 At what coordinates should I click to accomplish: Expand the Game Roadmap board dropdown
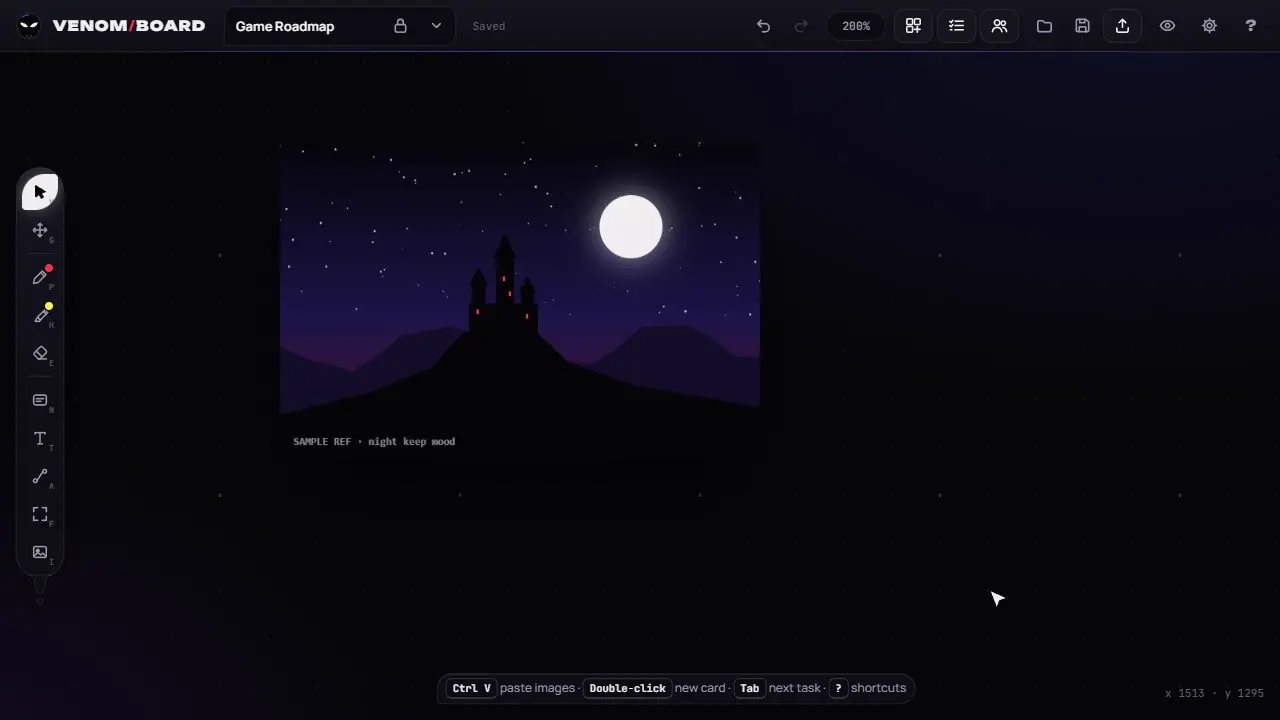(x=436, y=26)
